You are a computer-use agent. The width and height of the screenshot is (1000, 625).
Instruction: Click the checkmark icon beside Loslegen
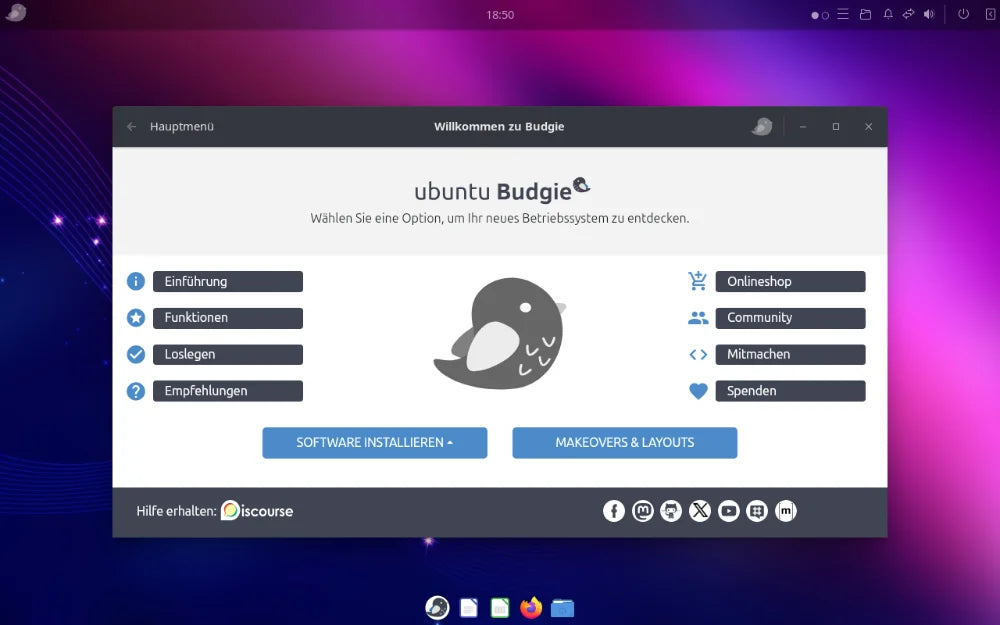point(136,355)
